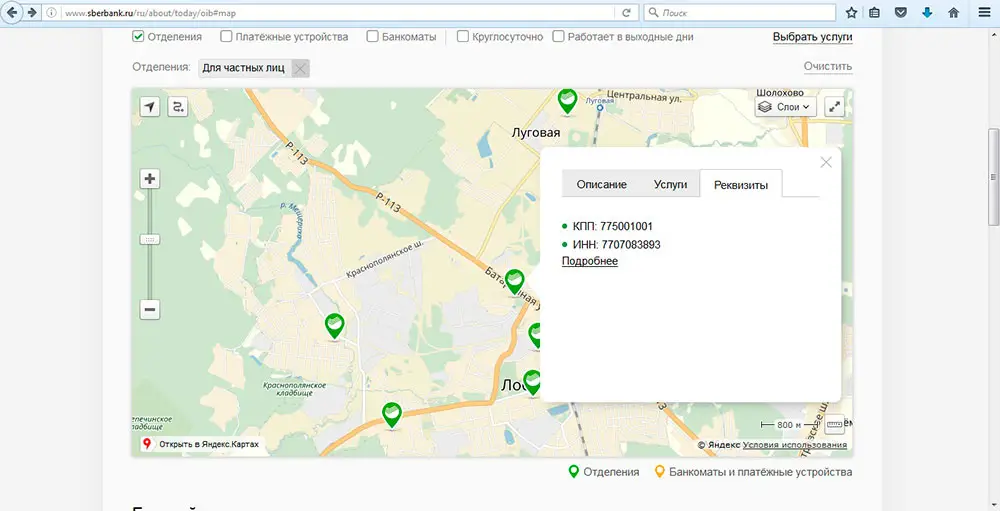
Task: Select the Реквизиты tab
Action: click(741, 185)
